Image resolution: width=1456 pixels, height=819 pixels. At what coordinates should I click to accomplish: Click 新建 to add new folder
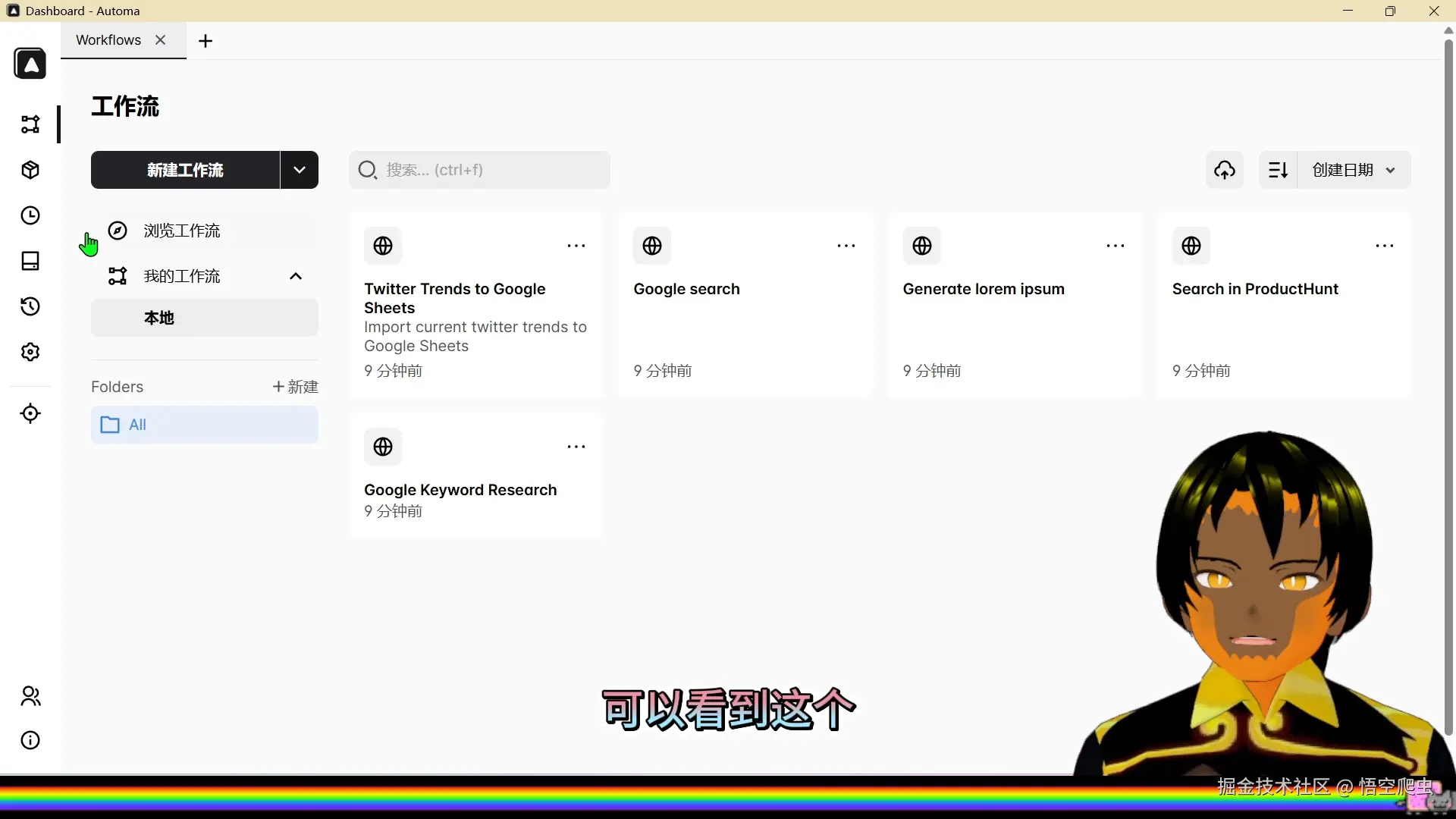296,387
